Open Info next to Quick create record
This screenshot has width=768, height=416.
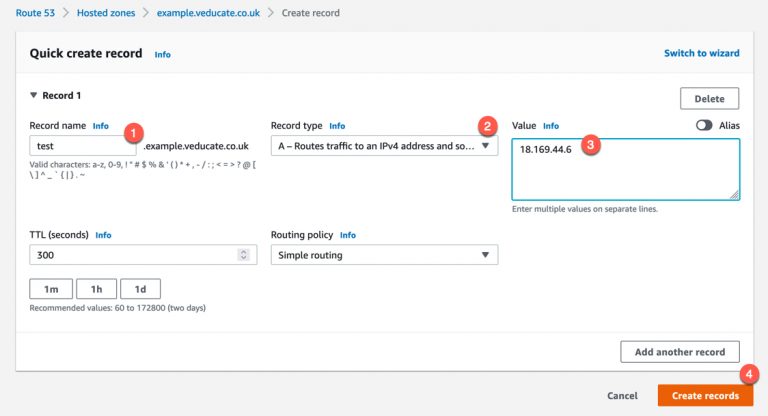point(162,54)
